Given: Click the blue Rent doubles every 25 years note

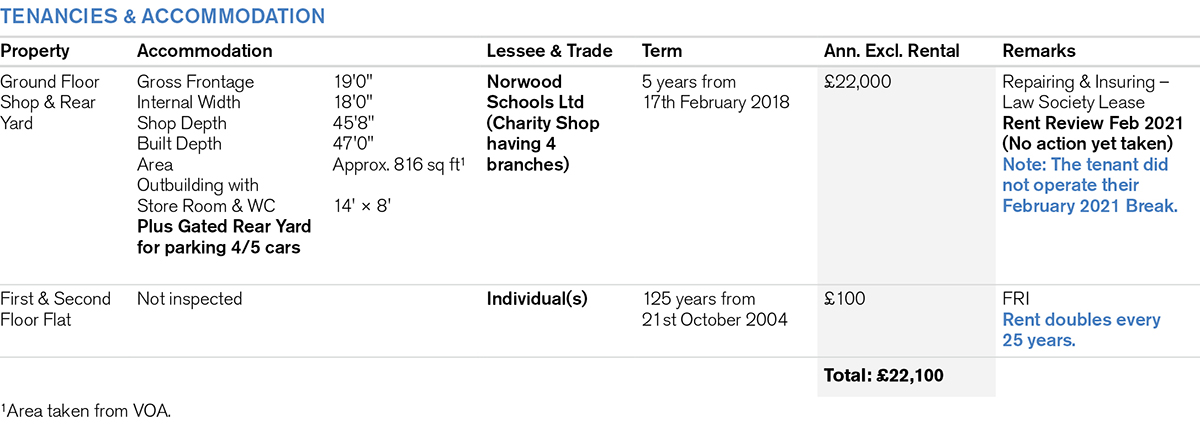Looking at the screenshot, I should click(1081, 330).
